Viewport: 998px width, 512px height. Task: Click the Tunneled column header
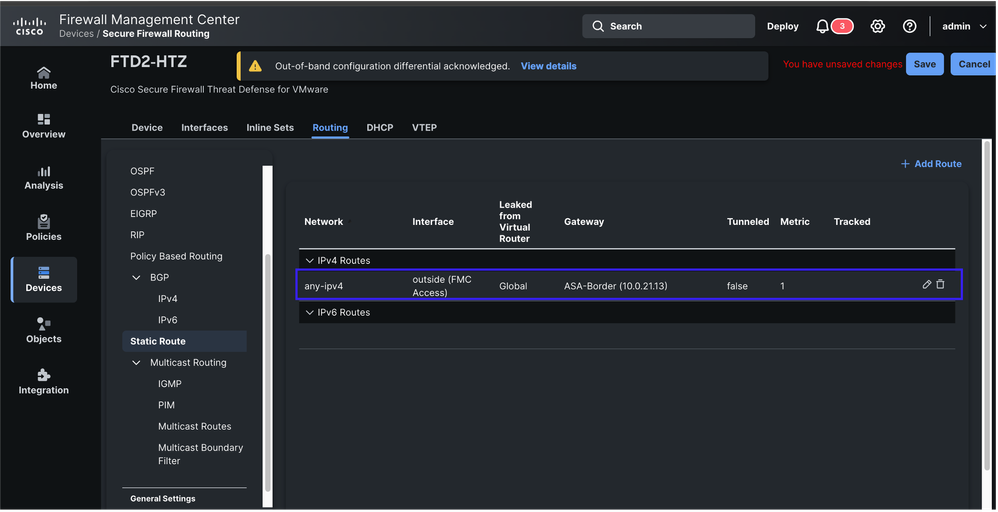[x=748, y=222]
